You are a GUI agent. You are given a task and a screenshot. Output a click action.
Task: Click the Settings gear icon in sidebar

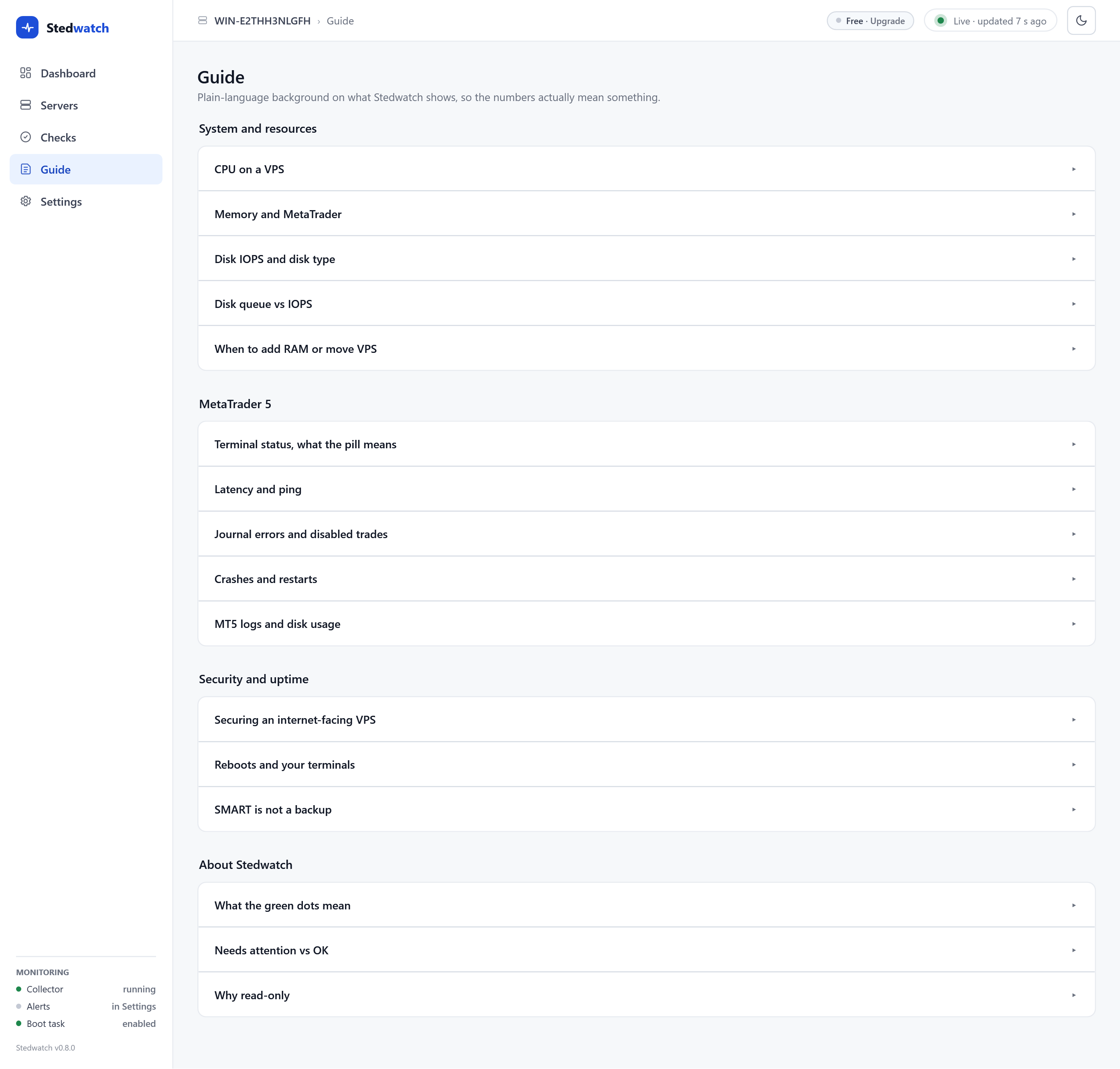click(26, 201)
